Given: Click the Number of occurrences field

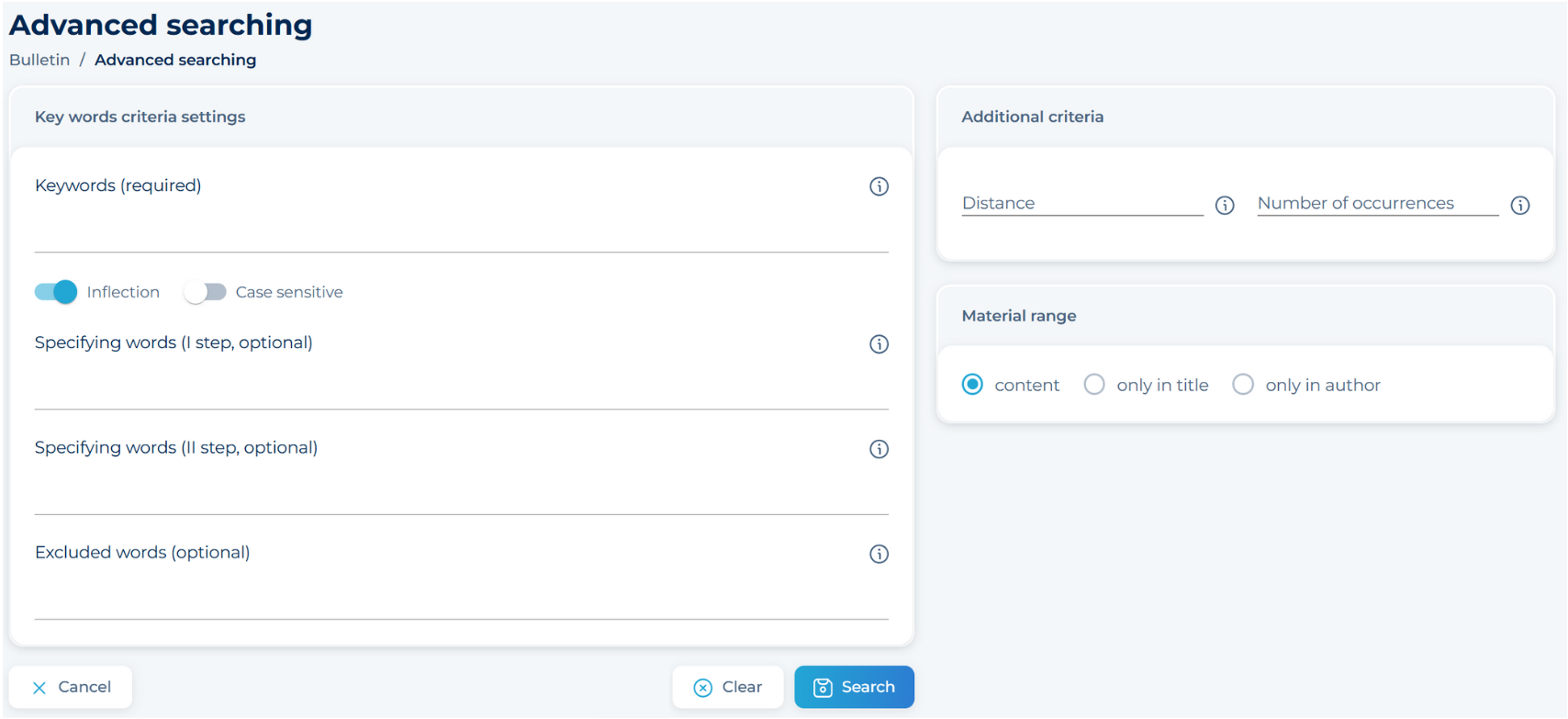Looking at the screenshot, I should pos(1377,203).
